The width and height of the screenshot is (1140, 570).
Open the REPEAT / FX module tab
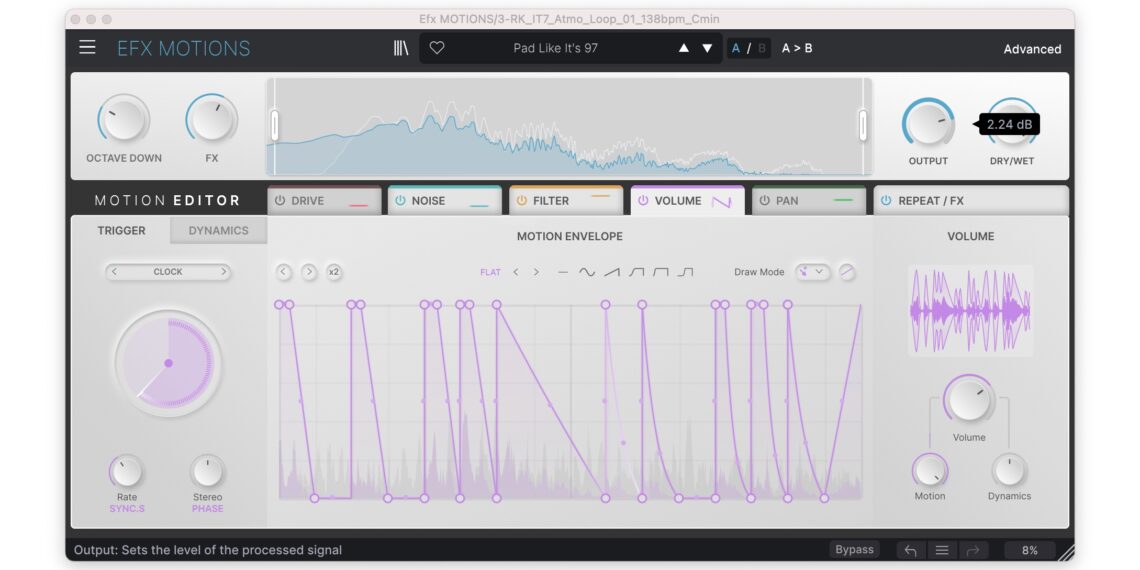point(971,201)
